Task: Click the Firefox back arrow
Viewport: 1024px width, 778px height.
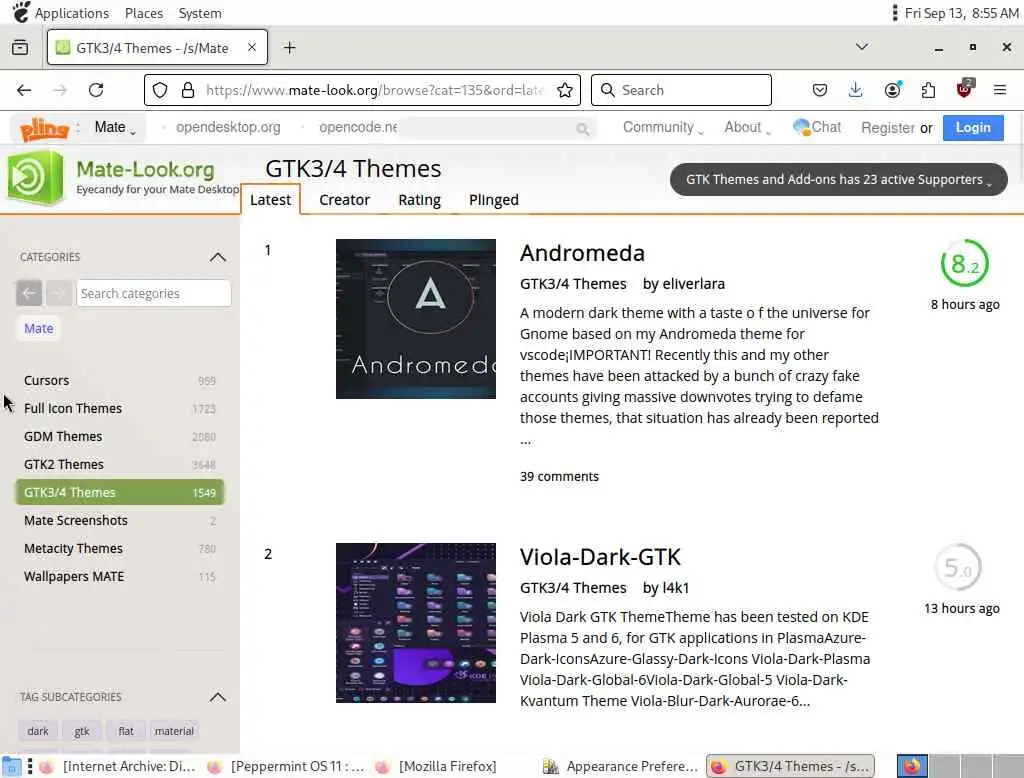Action: [x=24, y=90]
